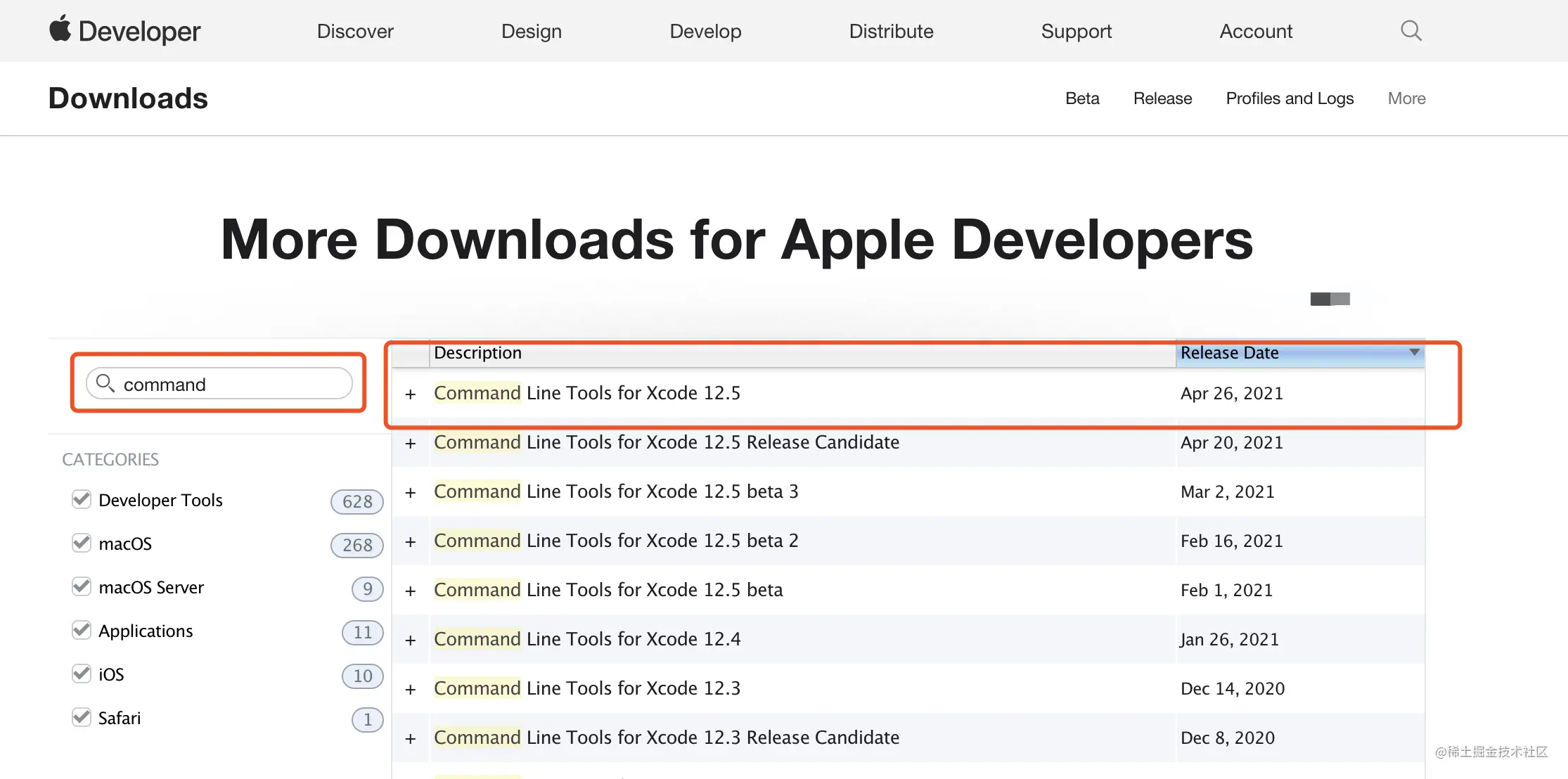Click the iOS count badge 10

[x=363, y=676]
